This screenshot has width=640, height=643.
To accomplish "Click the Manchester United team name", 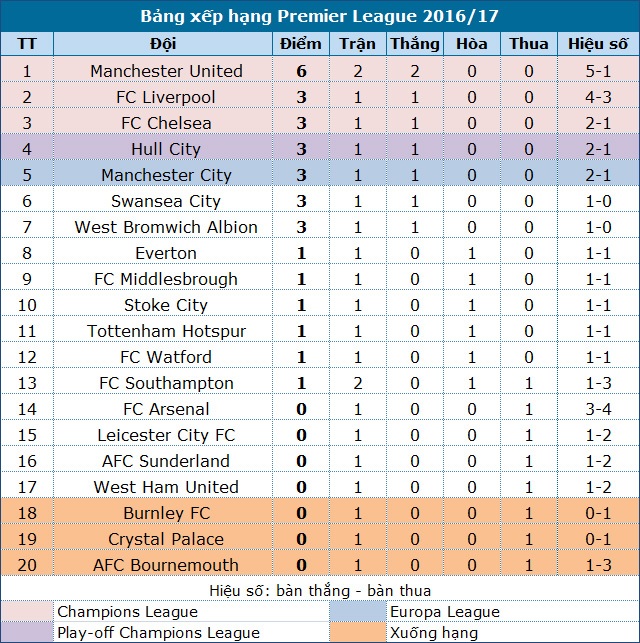I will click(x=166, y=71).
